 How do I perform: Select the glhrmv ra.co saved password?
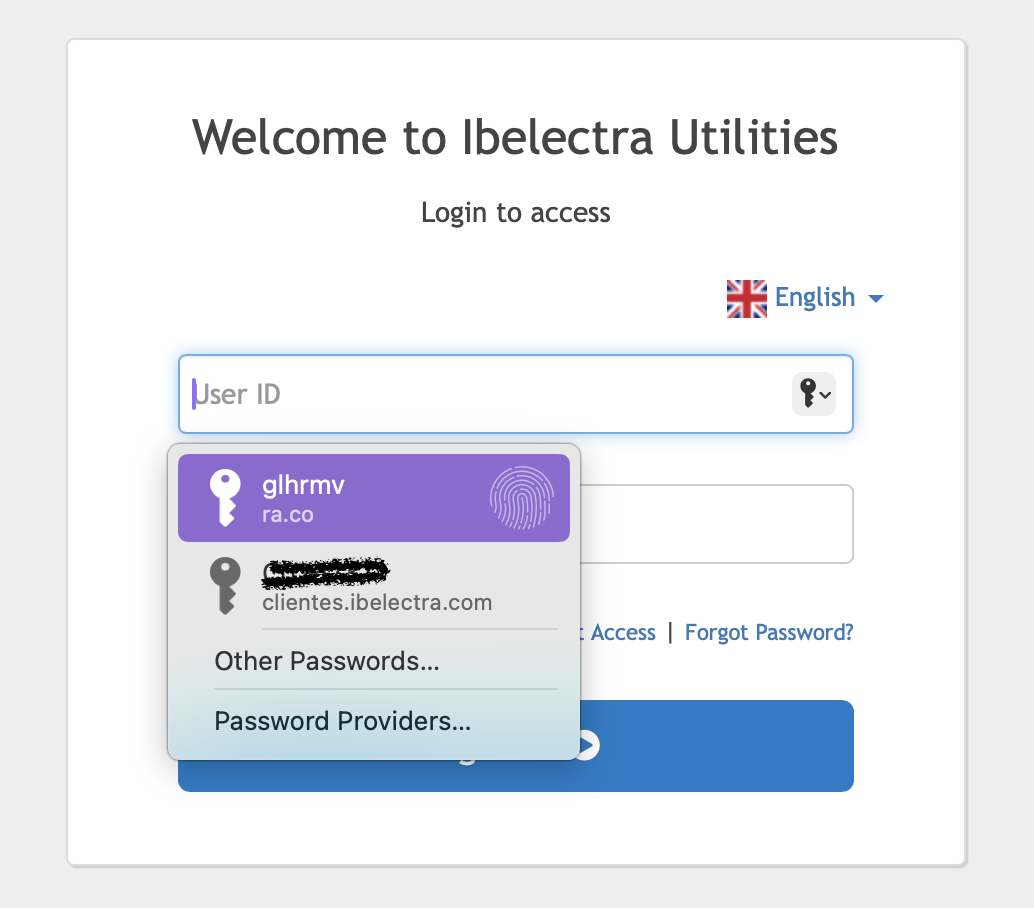pyautogui.click(x=373, y=498)
